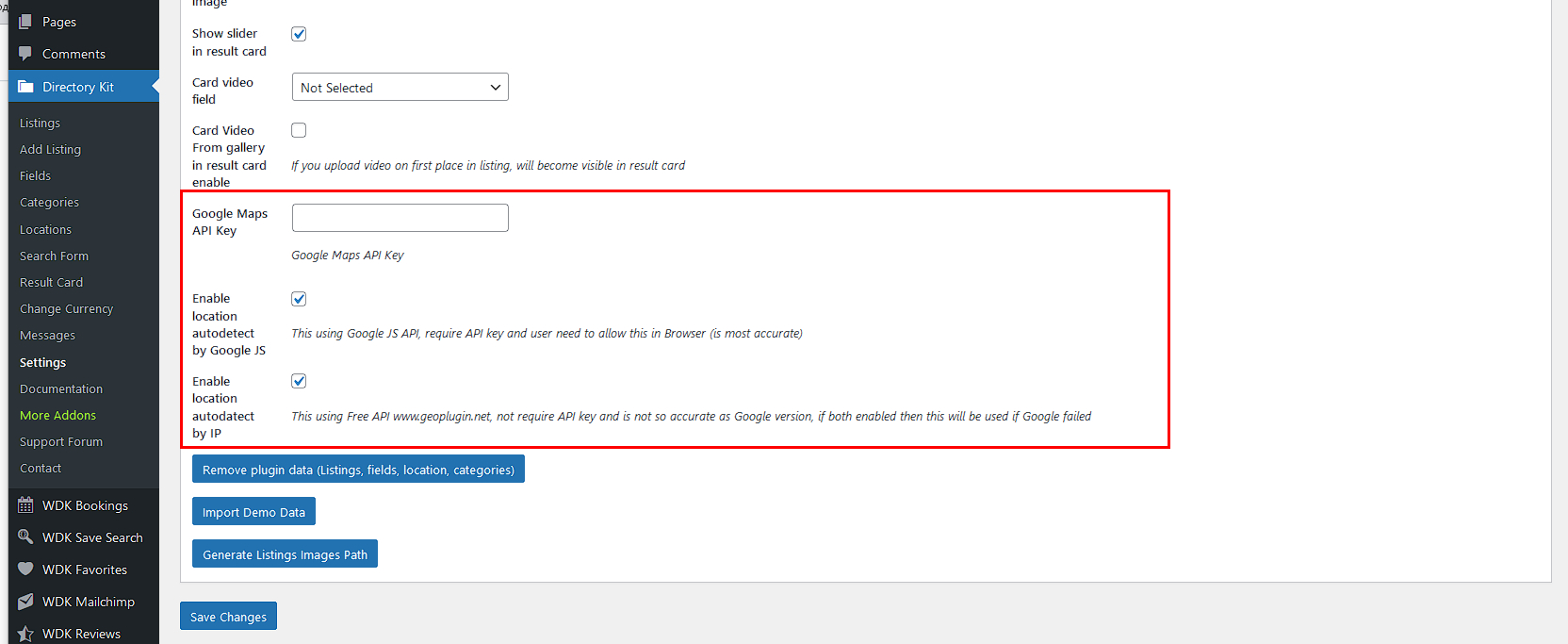Click the Pages menu icon
The width and height of the screenshot is (1568, 644).
(x=25, y=21)
